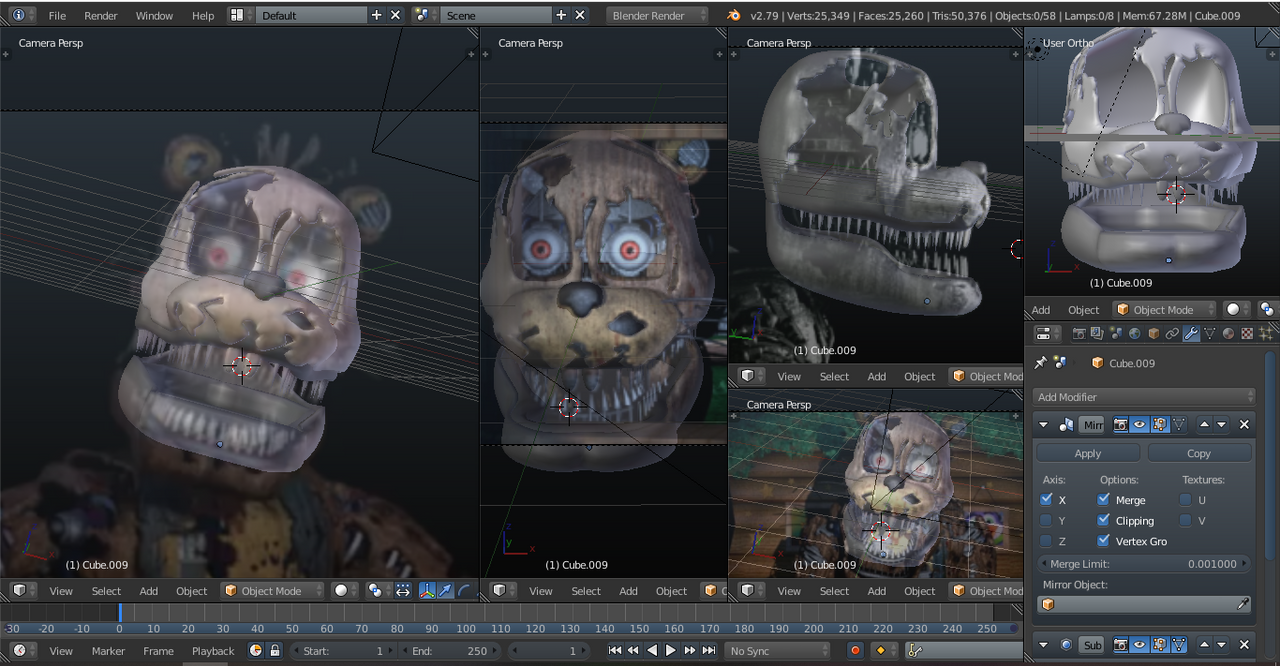Viewport: 1280px width, 666px height.
Task: Open the Object properties tab (orange cube)
Action: tap(1154, 334)
